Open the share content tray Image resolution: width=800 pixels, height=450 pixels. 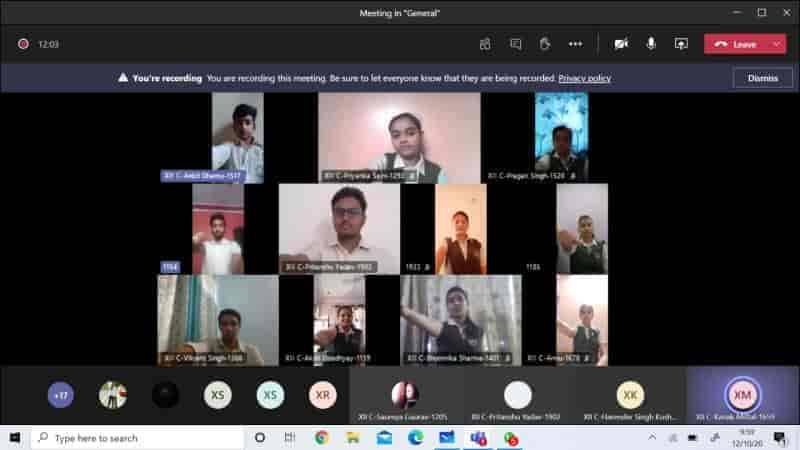pos(681,44)
